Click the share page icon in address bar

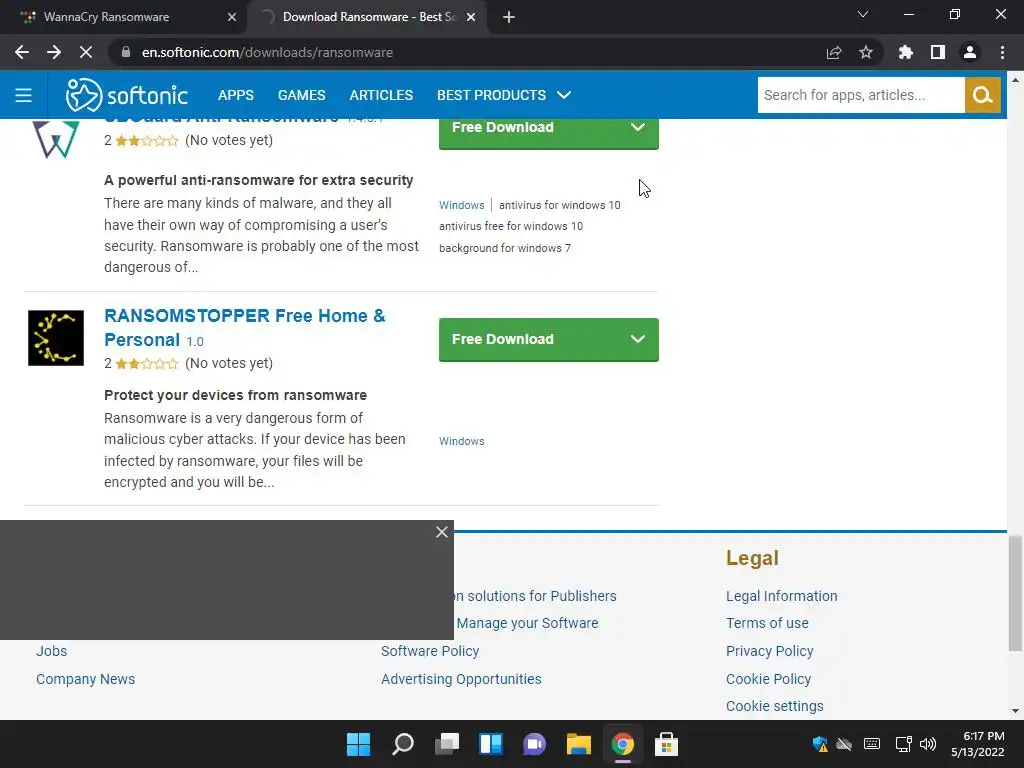point(834,52)
